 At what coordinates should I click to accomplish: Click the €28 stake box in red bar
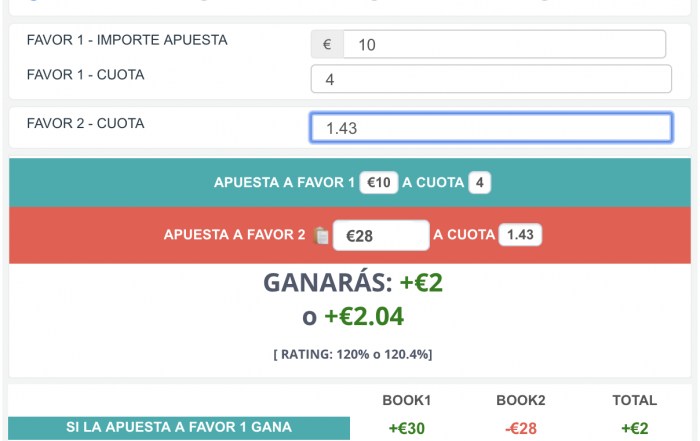pos(380,235)
